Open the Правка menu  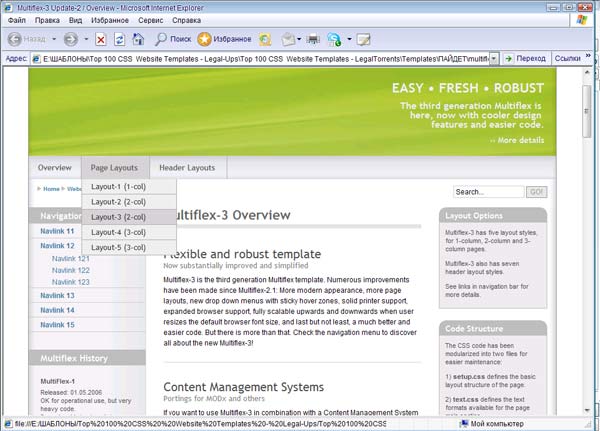pyautogui.click(x=47, y=20)
